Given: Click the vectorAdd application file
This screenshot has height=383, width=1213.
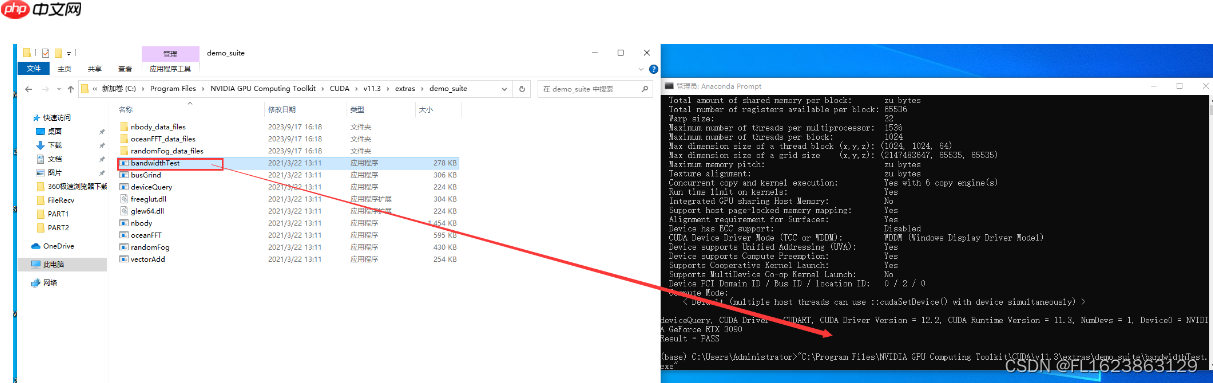Looking at the screenshot, I should tap(148, 259).
